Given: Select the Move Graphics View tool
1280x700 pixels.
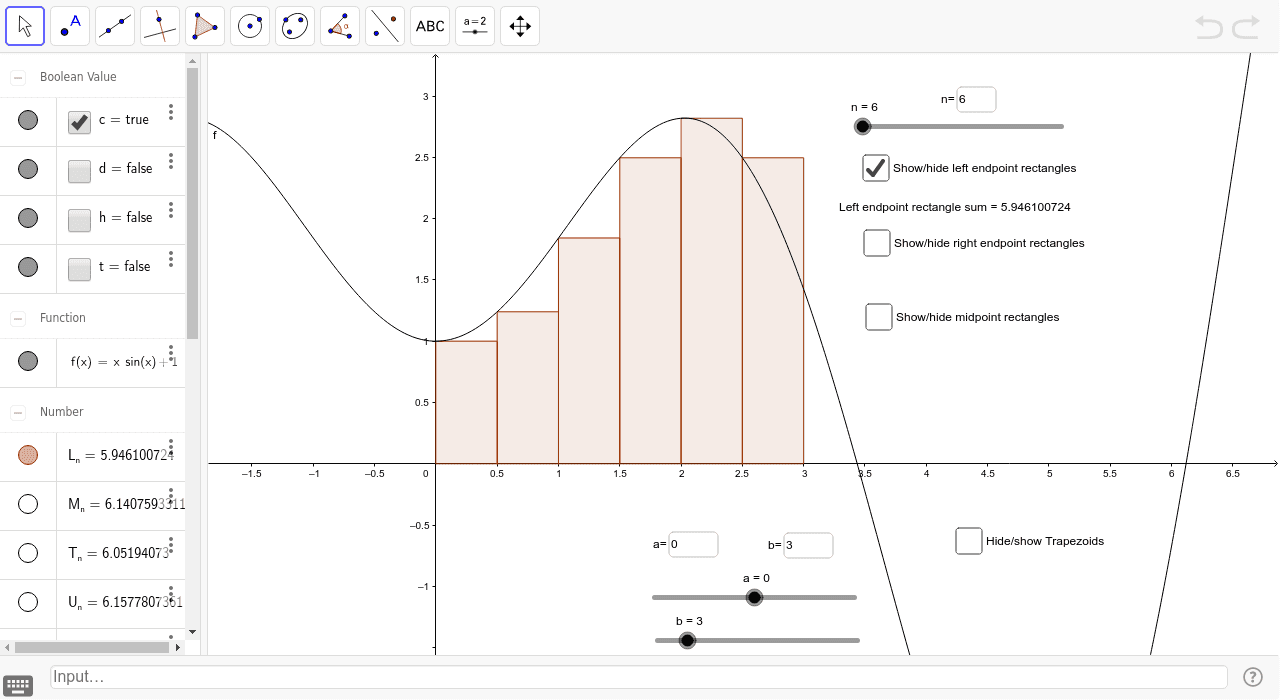Looking at the screenshot, I should (x=520, y=26).
